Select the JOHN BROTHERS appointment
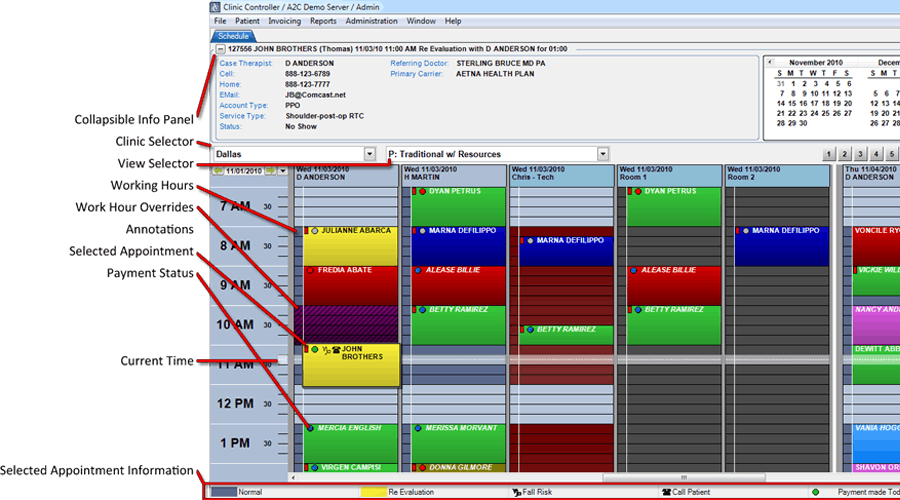The image size is (900, 500). pos(351,365)
